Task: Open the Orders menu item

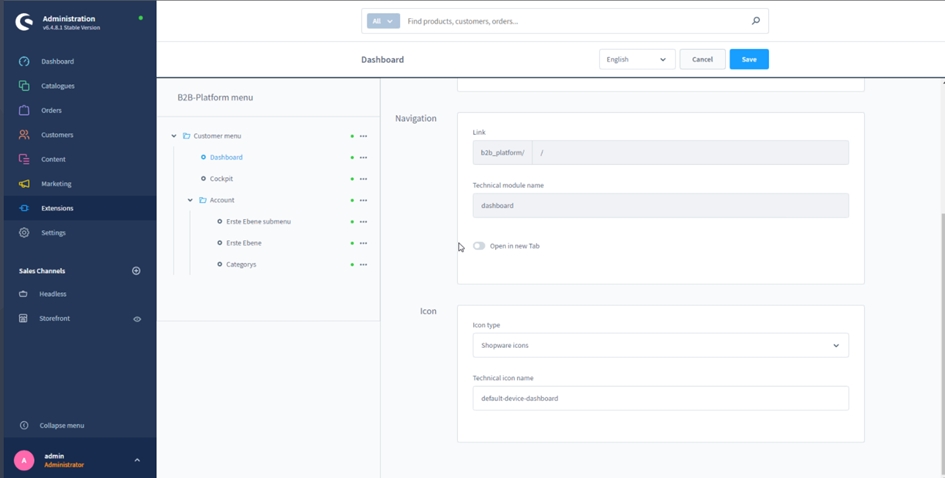Action: pyautogui.click(x=51, y=110)
